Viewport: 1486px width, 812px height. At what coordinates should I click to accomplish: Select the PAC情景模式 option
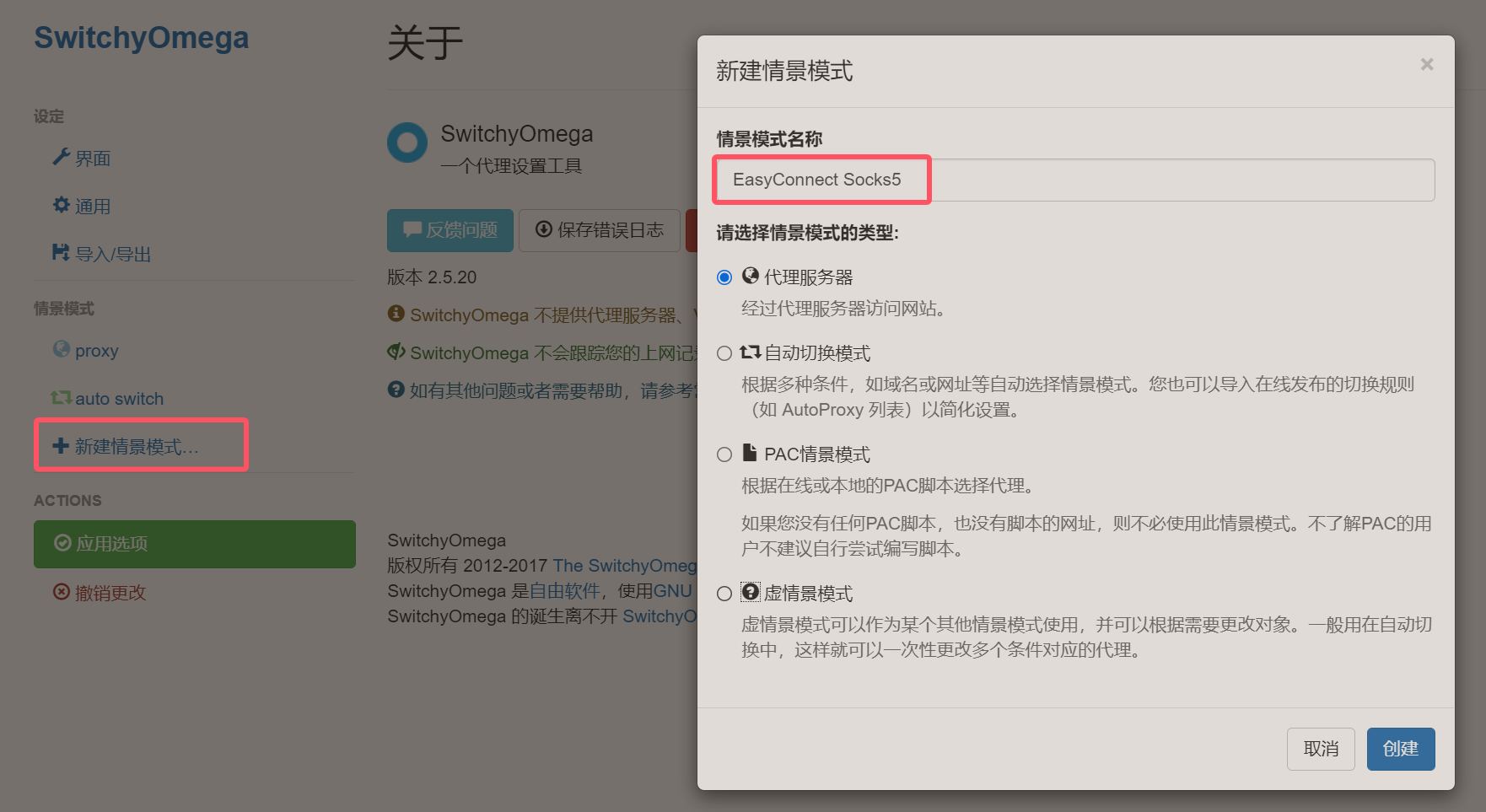tap(724, 454)
